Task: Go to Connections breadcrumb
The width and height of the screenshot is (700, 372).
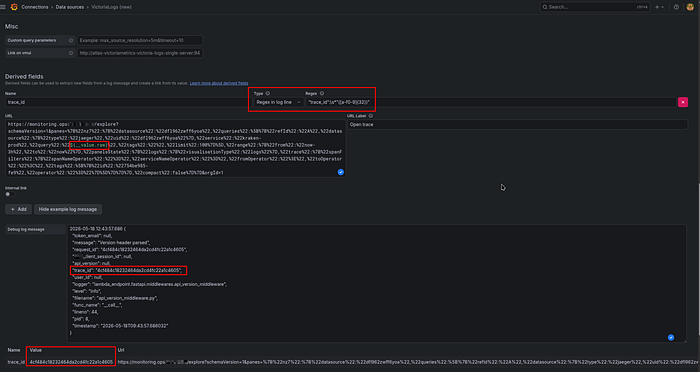Action: [x=35, y=7]
